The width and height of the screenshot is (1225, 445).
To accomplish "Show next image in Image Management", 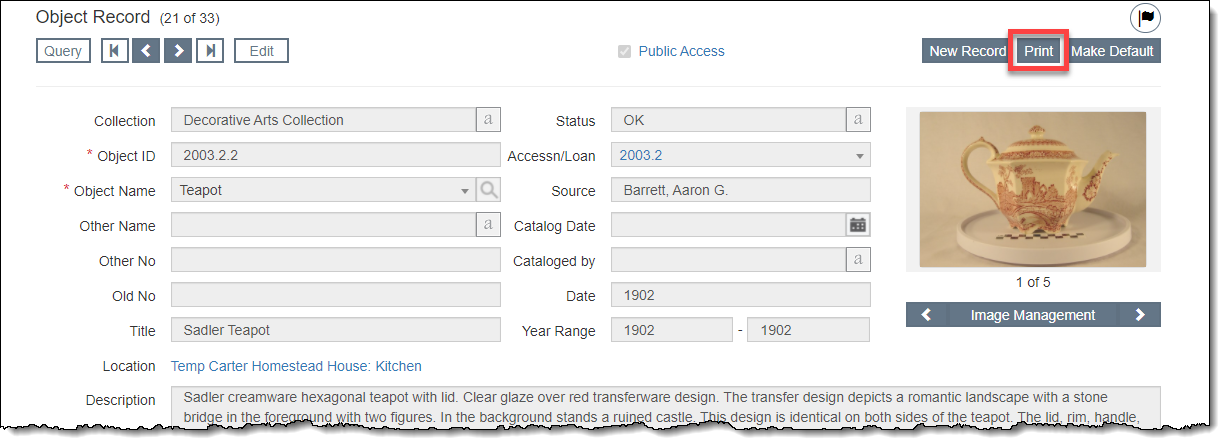I will point(1140,315).
